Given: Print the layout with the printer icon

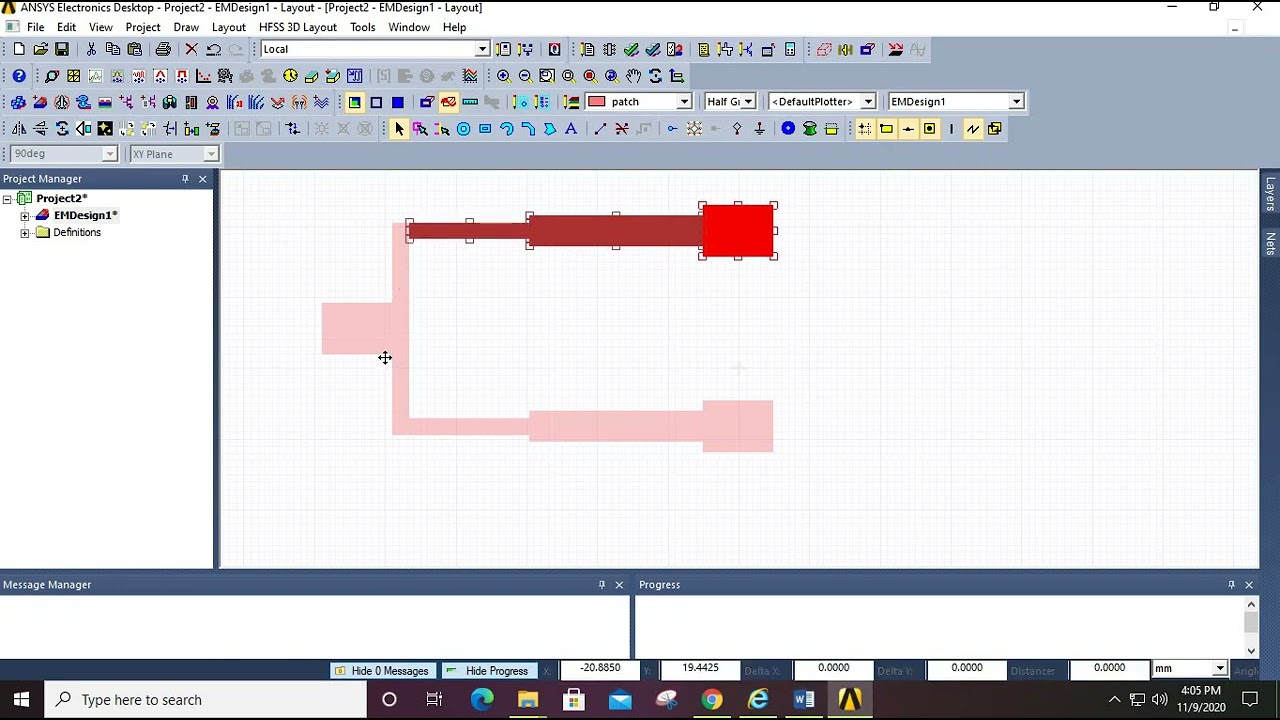Looking at the screenshot, I should click(x=163, y=49).
